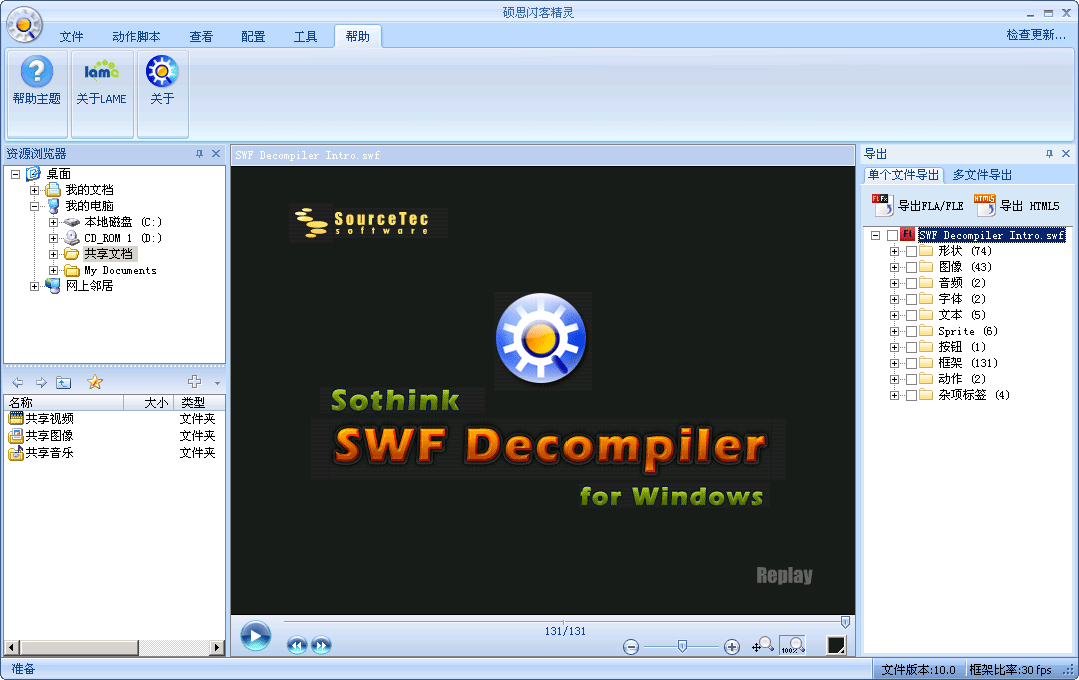Check the 音频 (2) checkbox
Screen dimensions: 1079x680
tap(911, 283)
